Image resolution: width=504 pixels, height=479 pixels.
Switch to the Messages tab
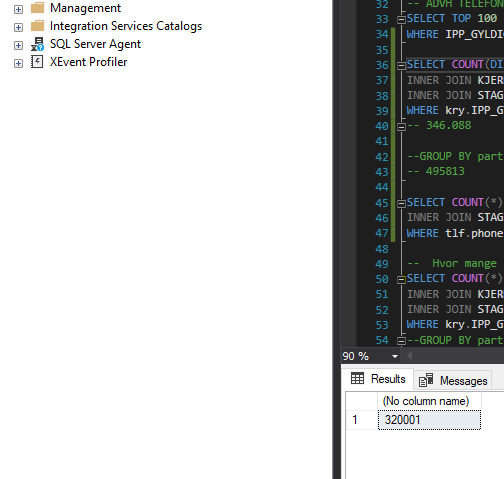tap(453, 380)
